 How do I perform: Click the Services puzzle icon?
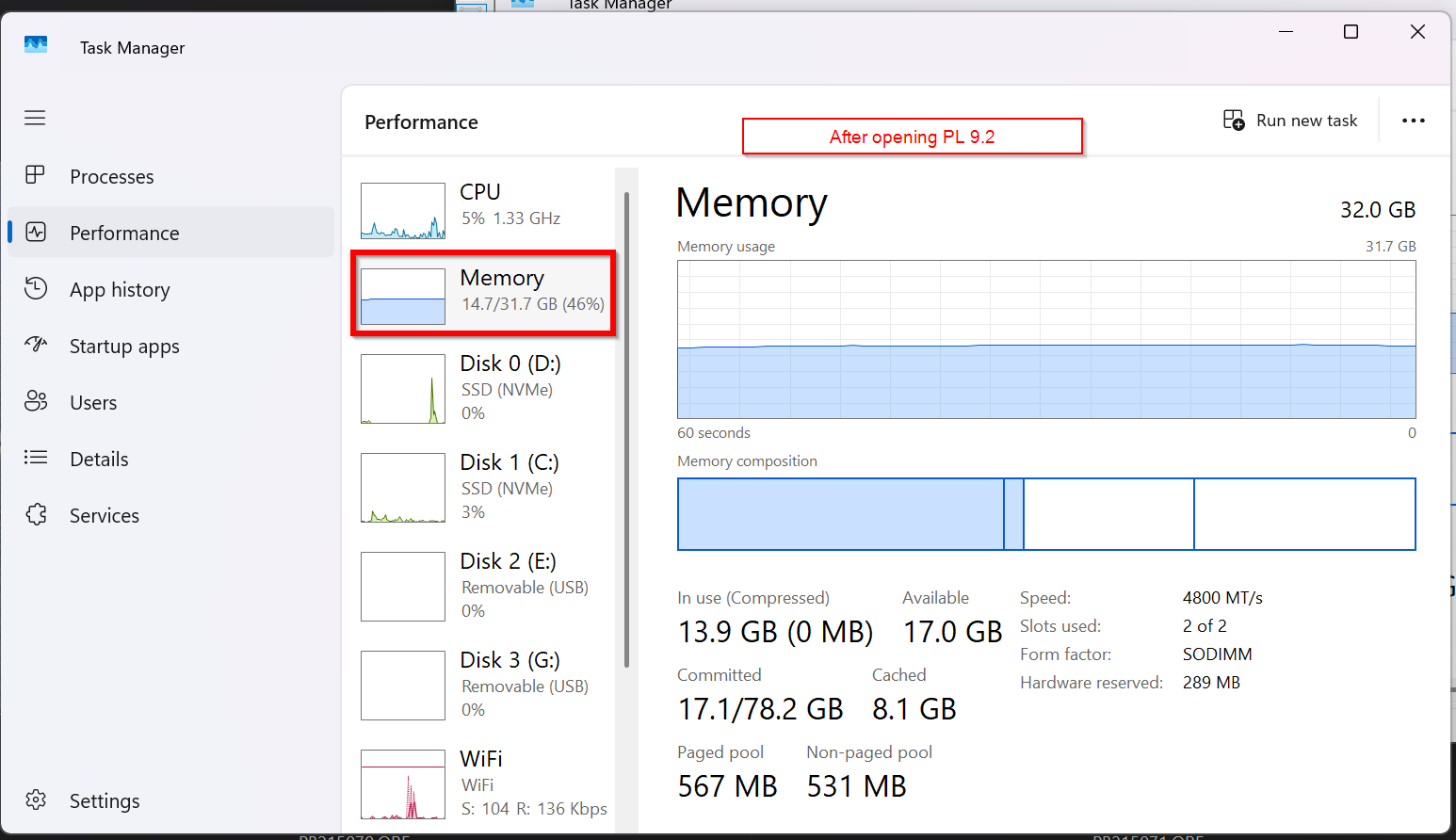coord(36,514)
